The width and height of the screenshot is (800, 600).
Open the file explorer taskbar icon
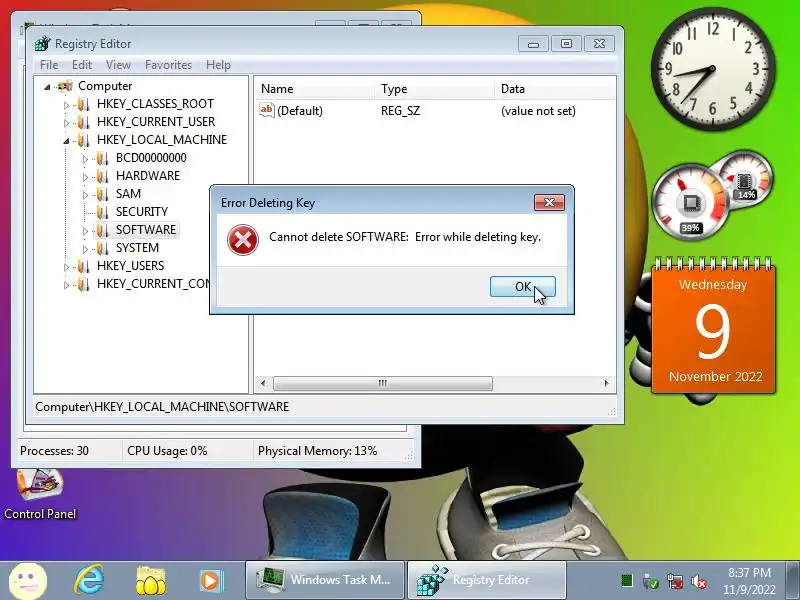[151, 581]
